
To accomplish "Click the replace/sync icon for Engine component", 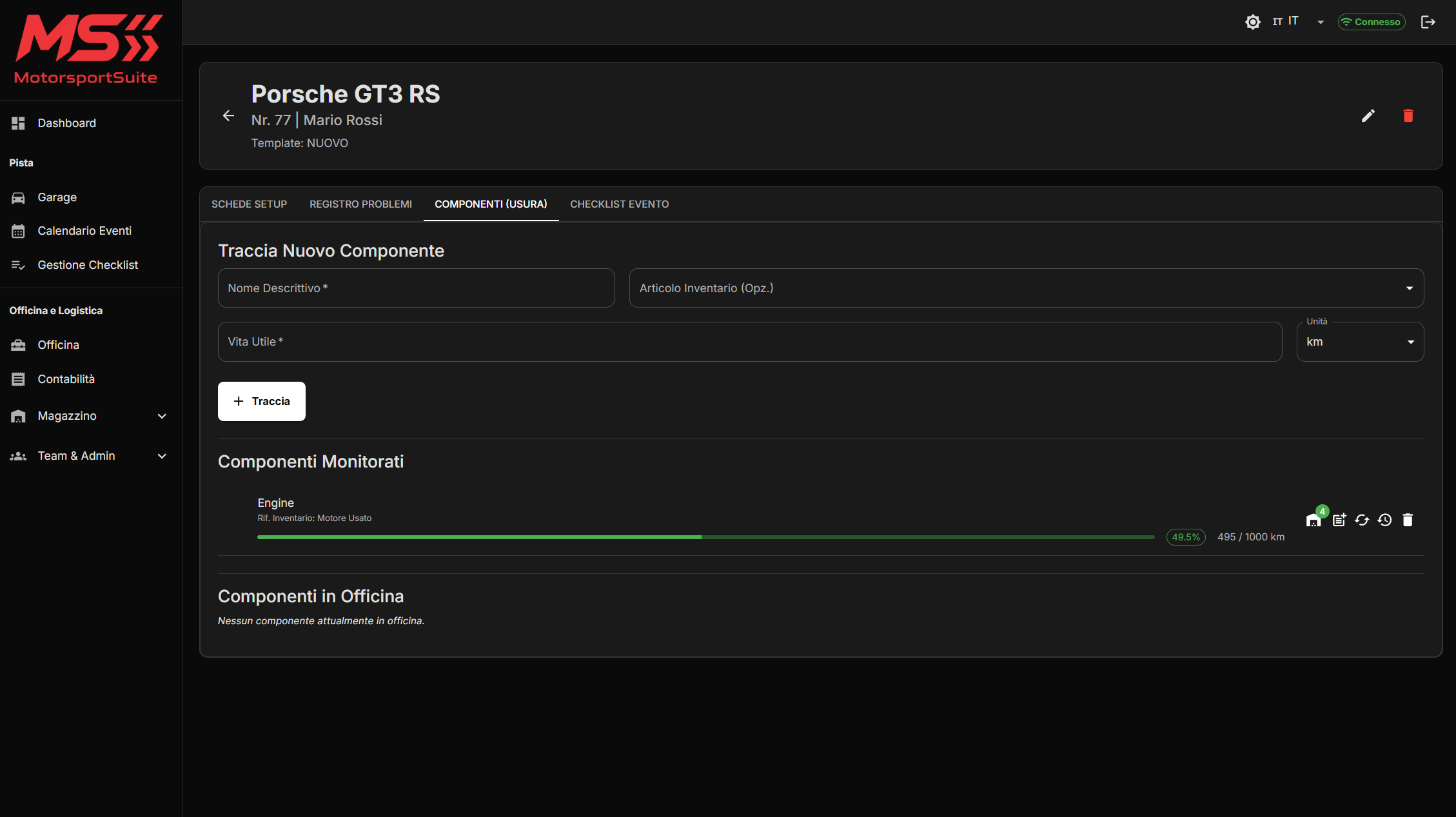I will (1362, 520).
